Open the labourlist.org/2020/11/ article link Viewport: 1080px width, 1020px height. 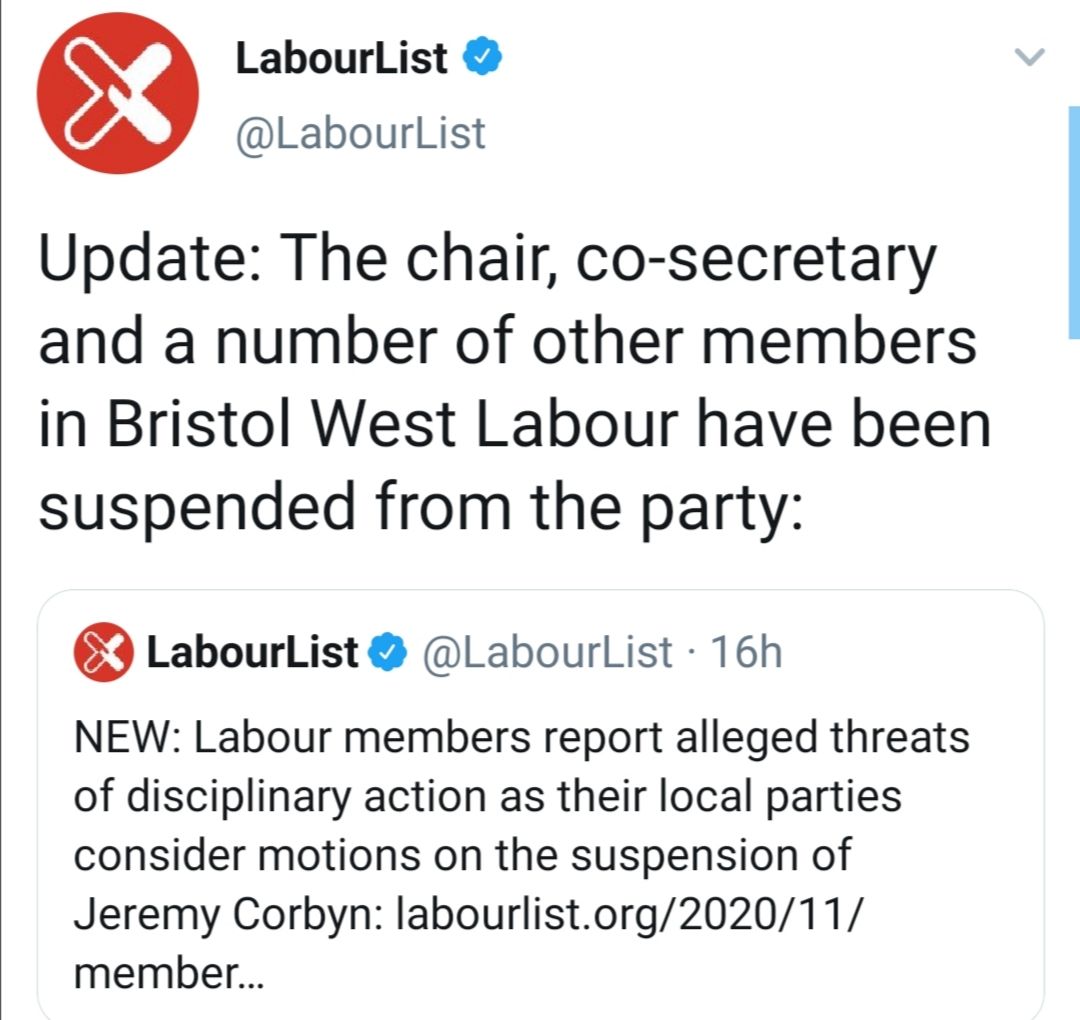pos(628,914)
